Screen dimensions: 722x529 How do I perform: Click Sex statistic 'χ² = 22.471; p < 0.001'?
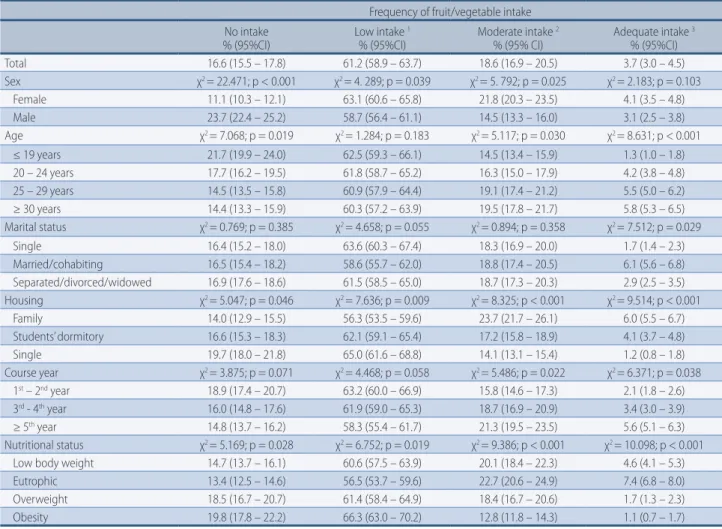click(246, 81)
